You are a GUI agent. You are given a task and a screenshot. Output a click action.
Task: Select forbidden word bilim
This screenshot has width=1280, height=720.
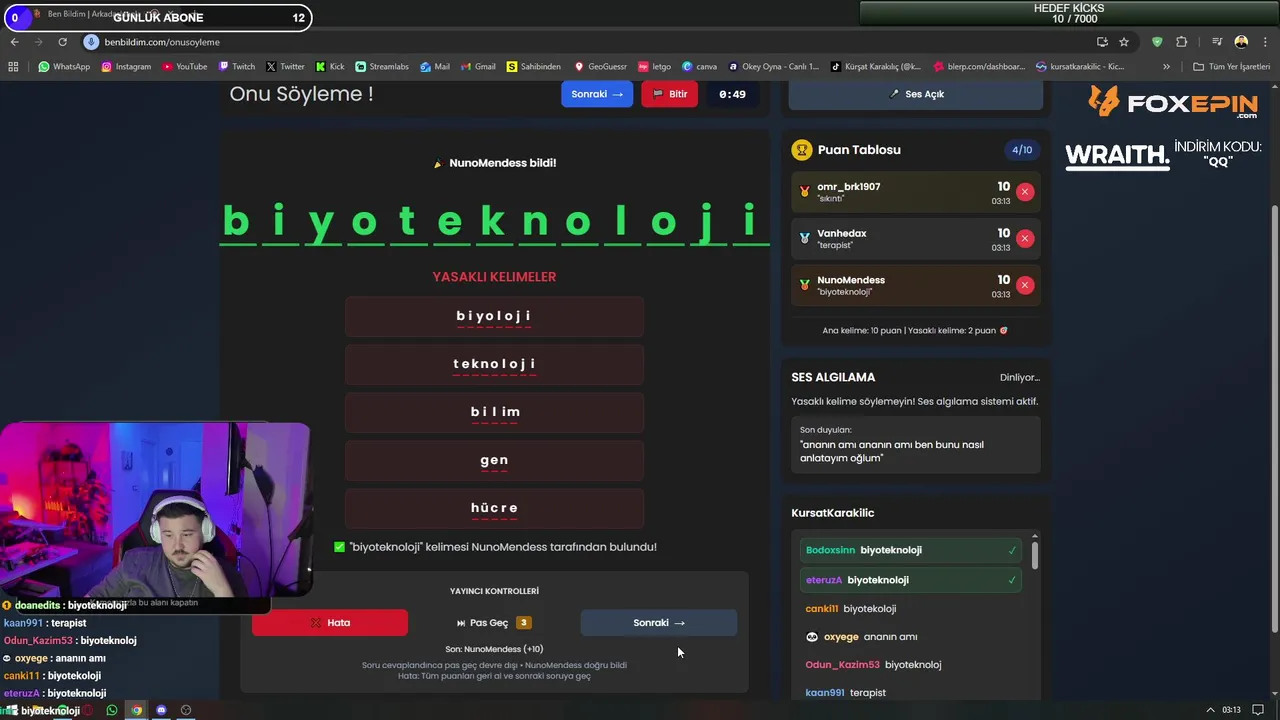pos(494,412)
